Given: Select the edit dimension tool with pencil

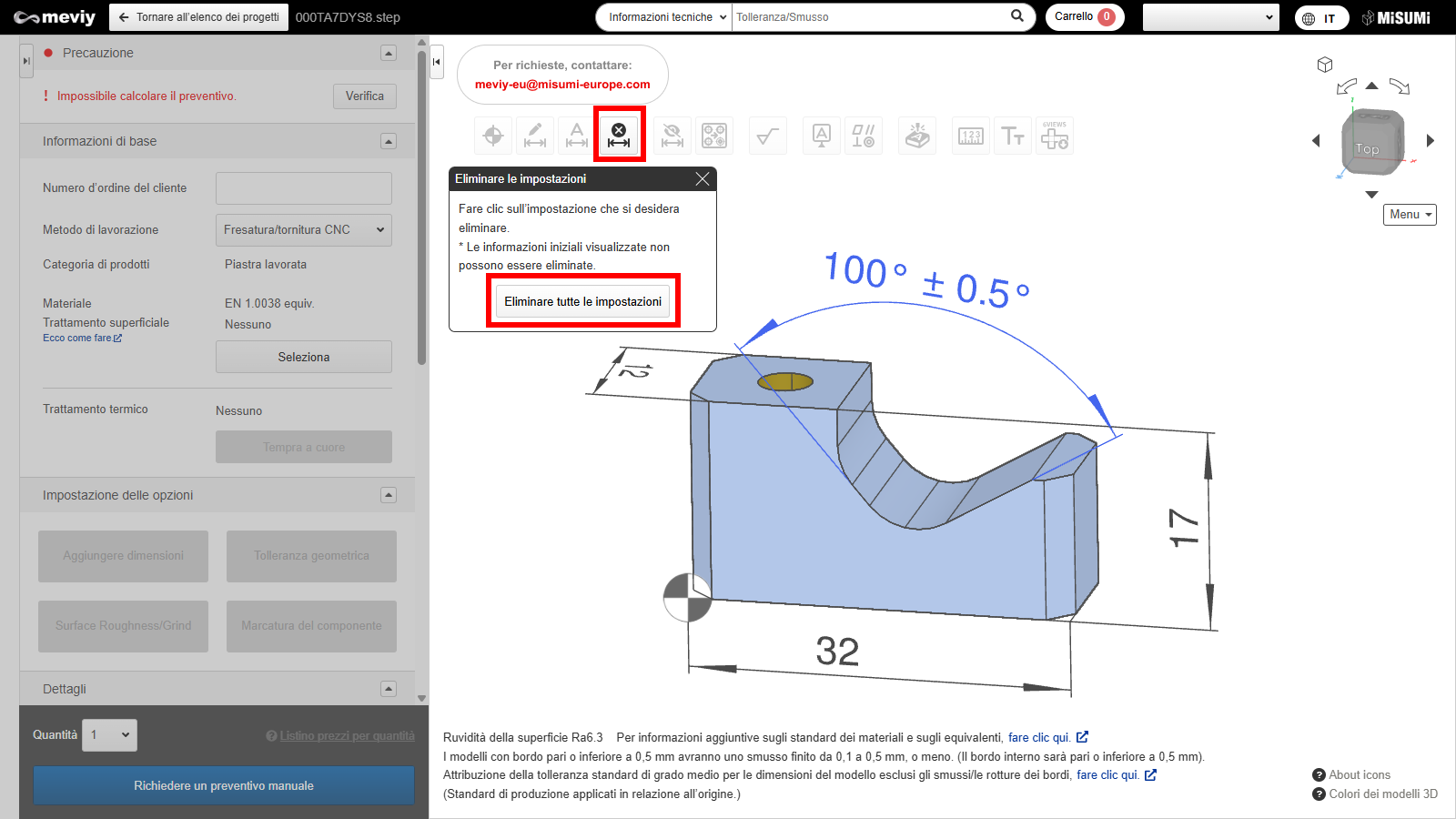Looking at the screenshot, I should tap(535, 136).
